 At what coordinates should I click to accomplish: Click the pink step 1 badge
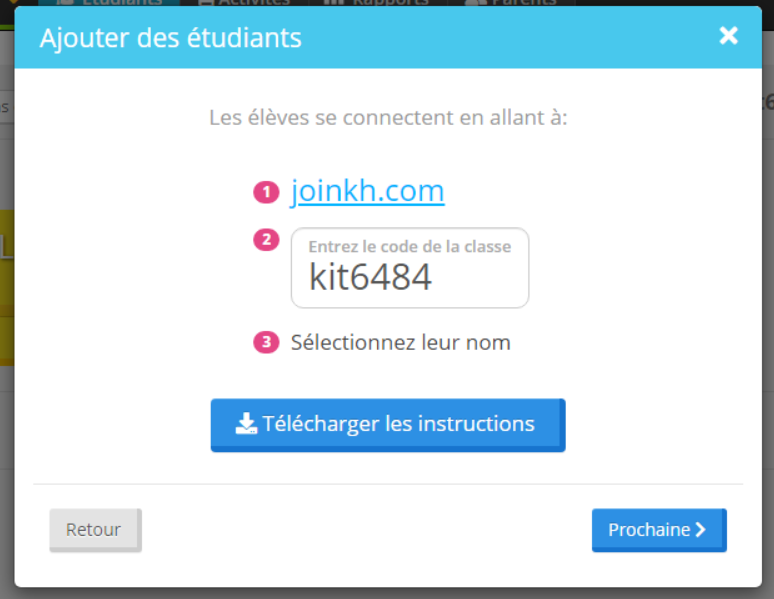[266, 192]
